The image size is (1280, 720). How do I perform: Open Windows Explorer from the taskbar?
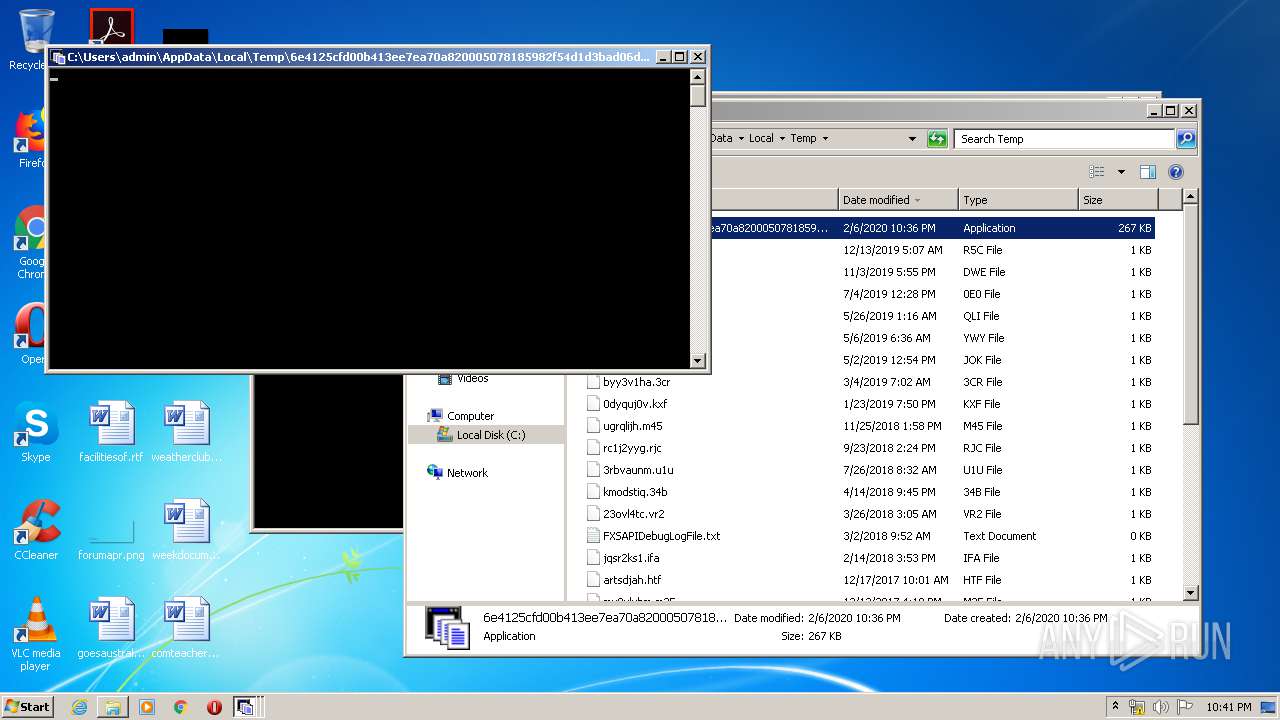[x=113, y=707]
